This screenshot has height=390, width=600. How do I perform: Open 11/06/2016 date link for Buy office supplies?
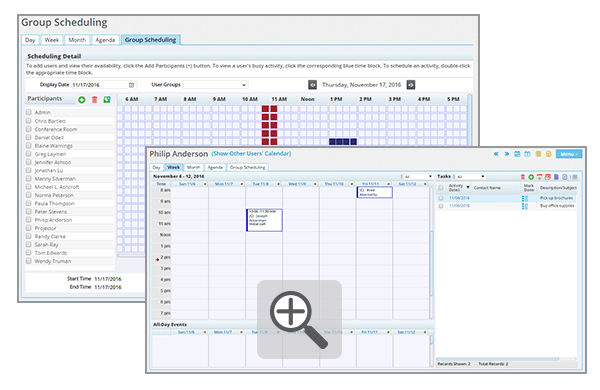click(459, 206)
